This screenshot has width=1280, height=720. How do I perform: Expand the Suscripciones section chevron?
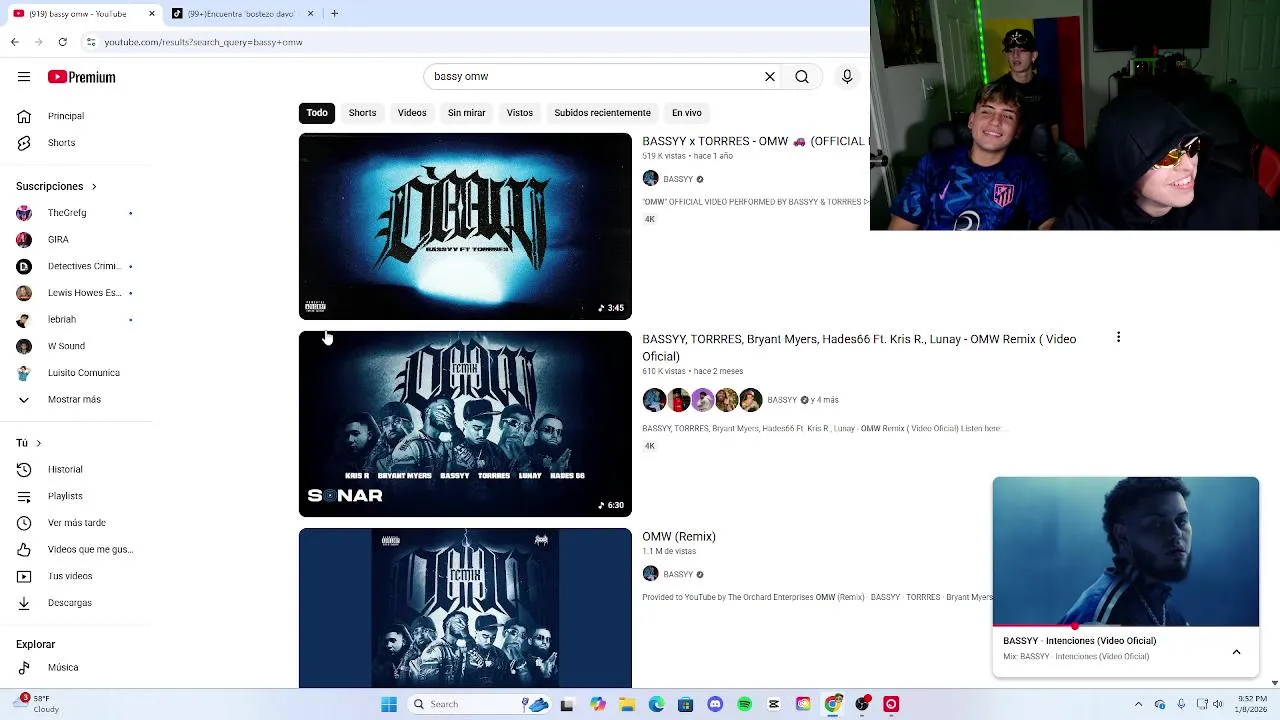point(94,186)
